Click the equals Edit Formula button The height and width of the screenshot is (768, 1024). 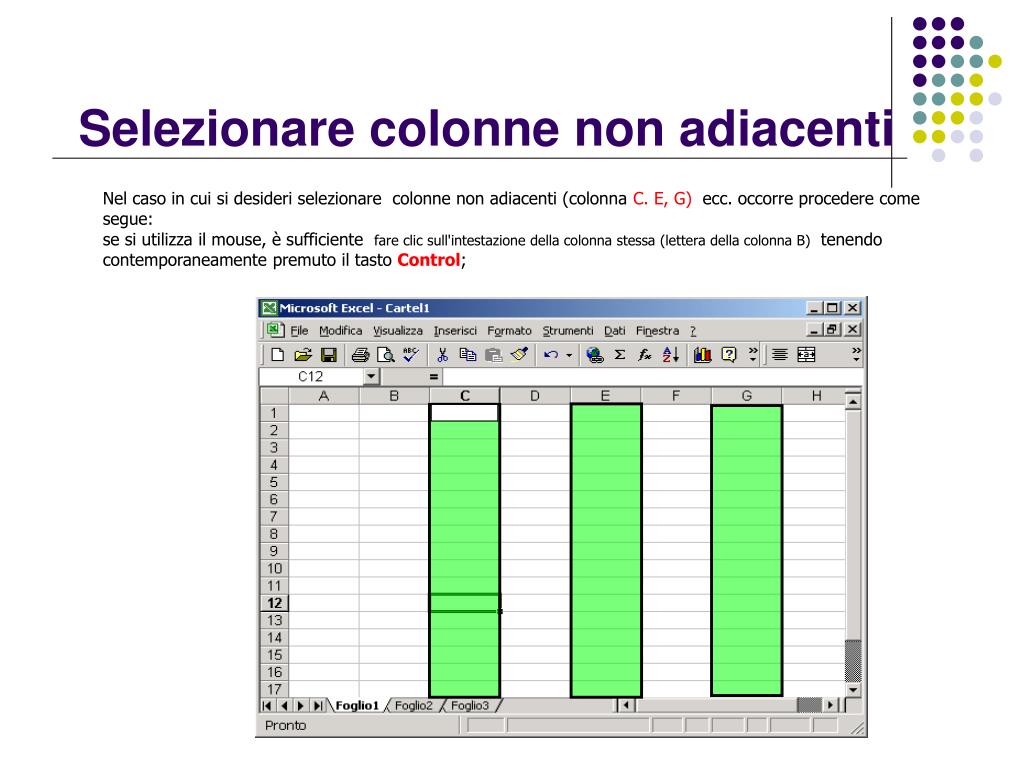[x=434, y=376]
